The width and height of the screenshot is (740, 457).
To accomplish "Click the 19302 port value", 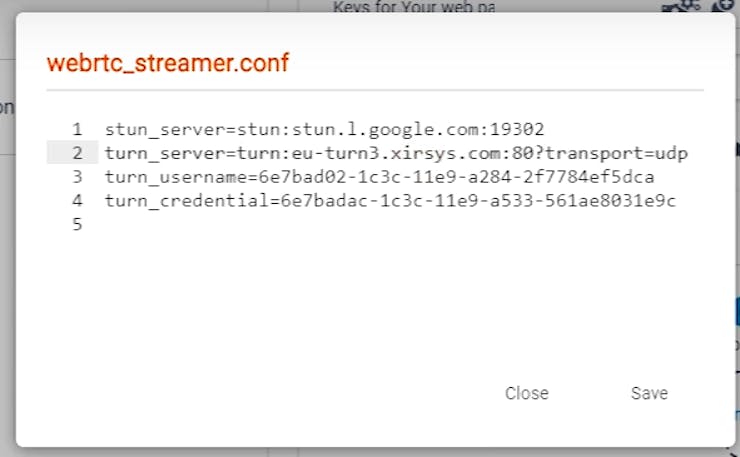I will click(x=517, y=129).
